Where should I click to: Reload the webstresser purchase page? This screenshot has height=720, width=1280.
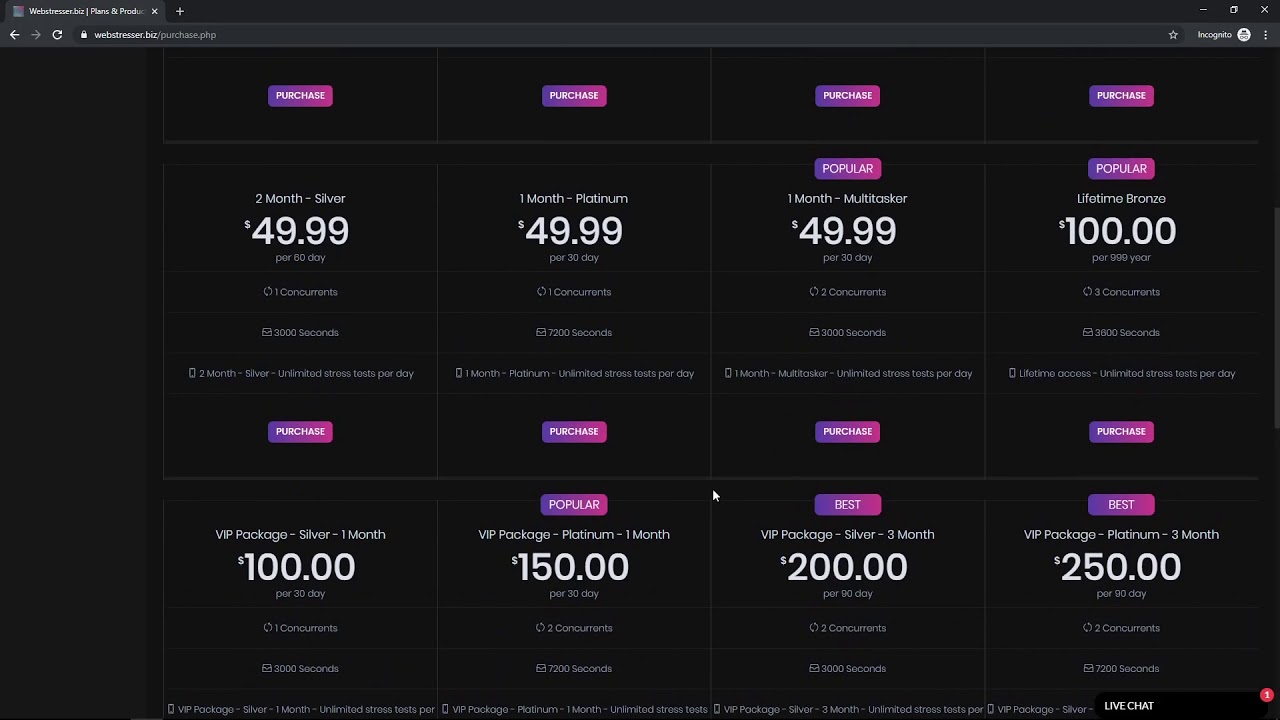(57, 35)
